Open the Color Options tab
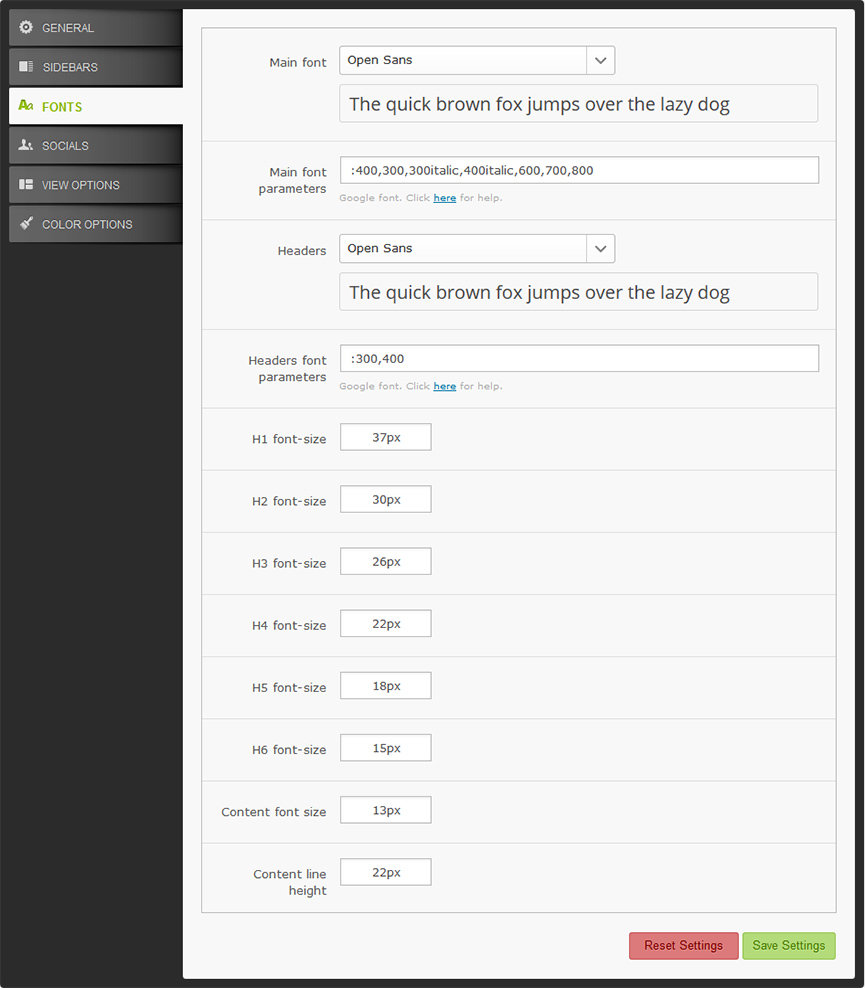This screenshot has width=865, height=988. 96,224
